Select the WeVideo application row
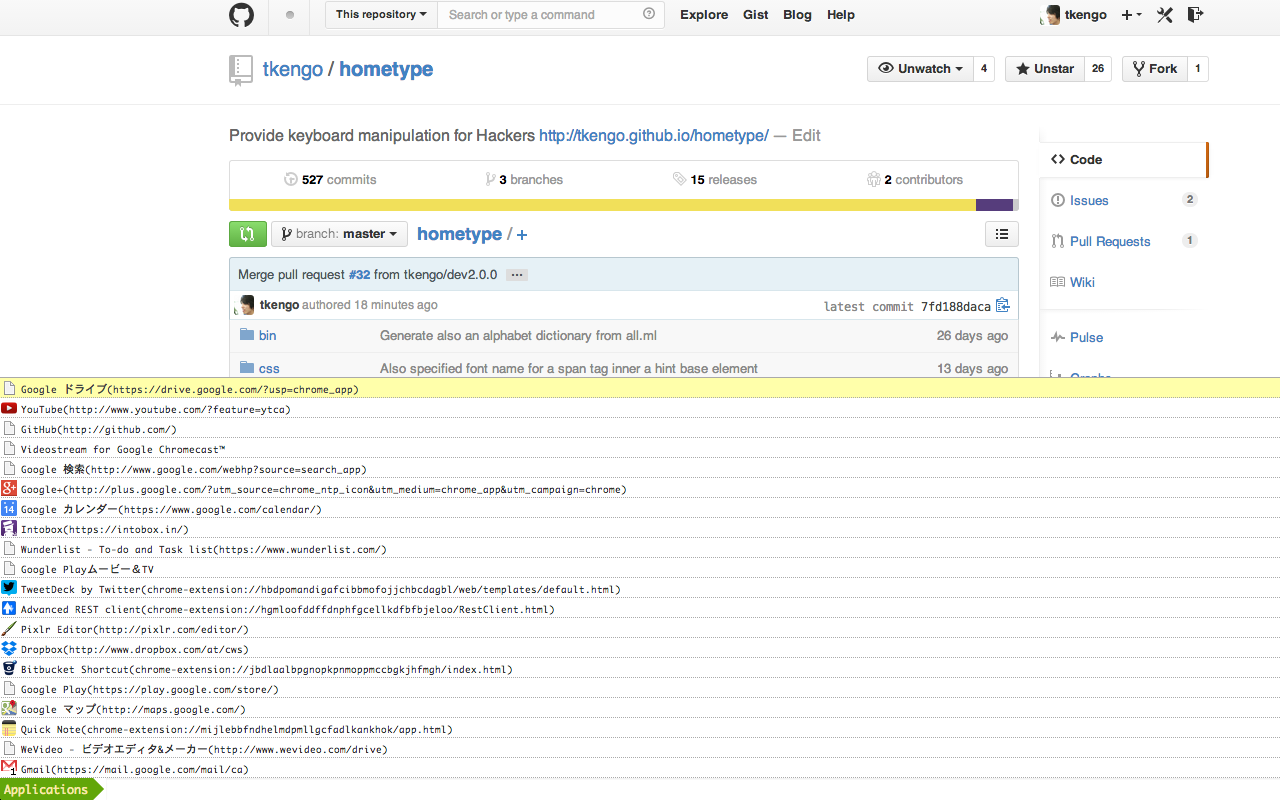Image resolution: width=1280 pixels, height=800 pixels. (640, 748)
